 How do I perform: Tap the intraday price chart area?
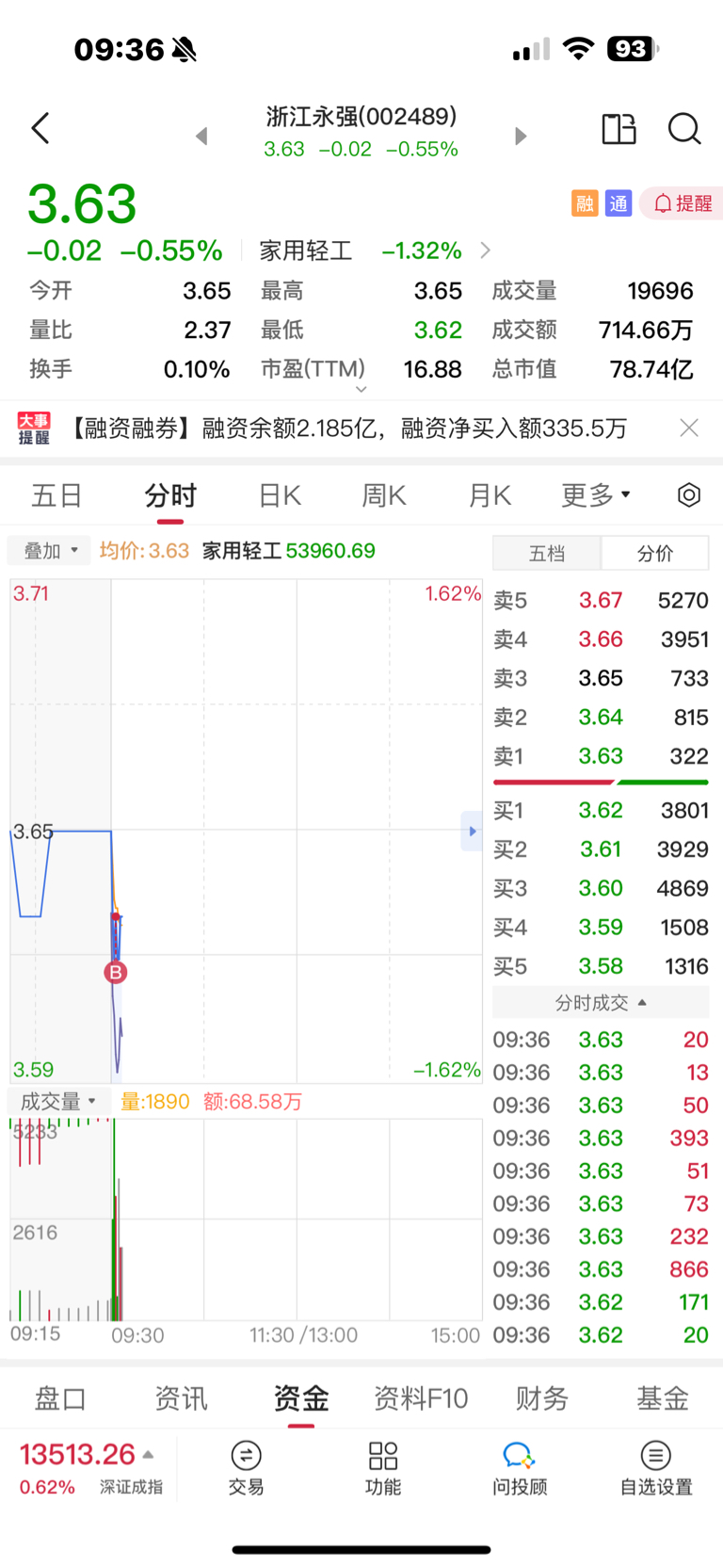246,831
